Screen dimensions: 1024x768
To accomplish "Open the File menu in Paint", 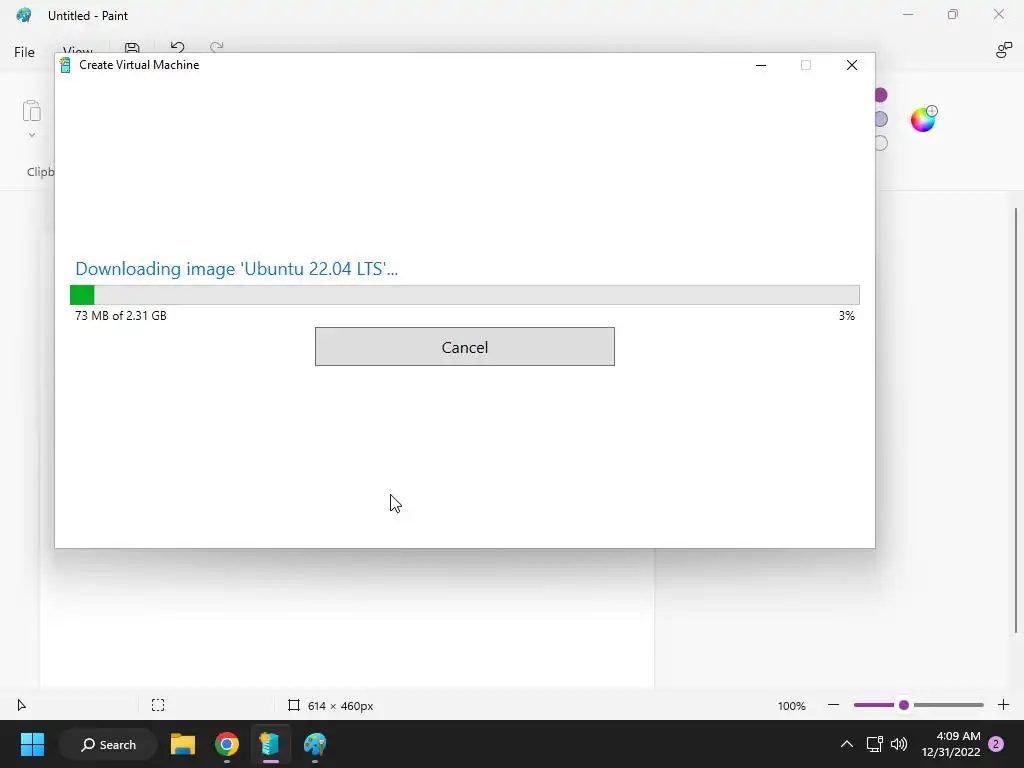I will [24, 52].
